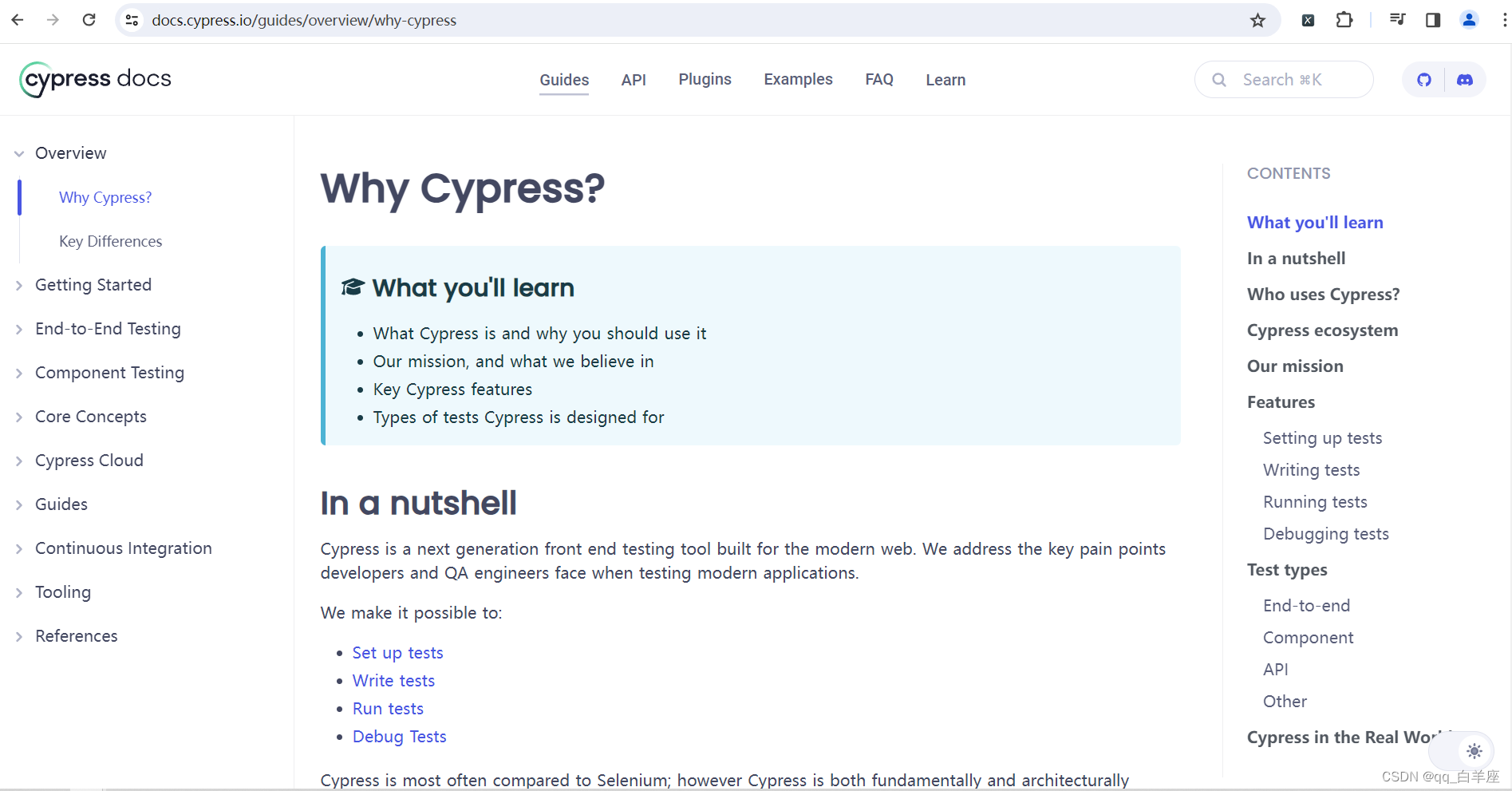
Task: Expand the Getting Started section
Action: [19, 285]
